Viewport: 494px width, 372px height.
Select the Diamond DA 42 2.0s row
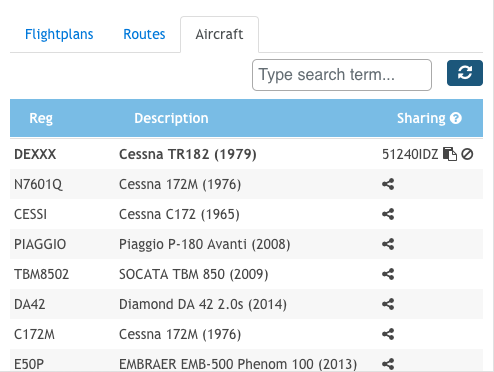(x=246, y=304)
